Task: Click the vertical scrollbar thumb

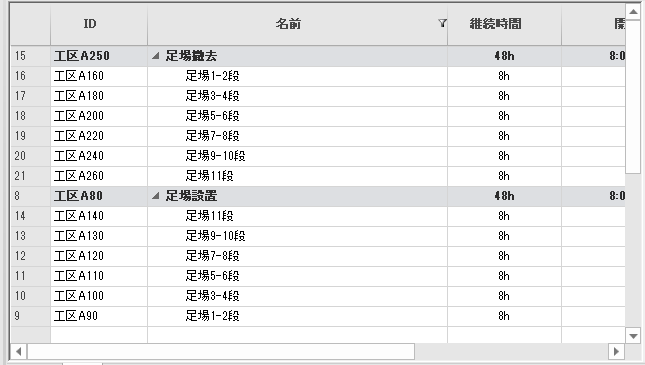Action: 633,97
